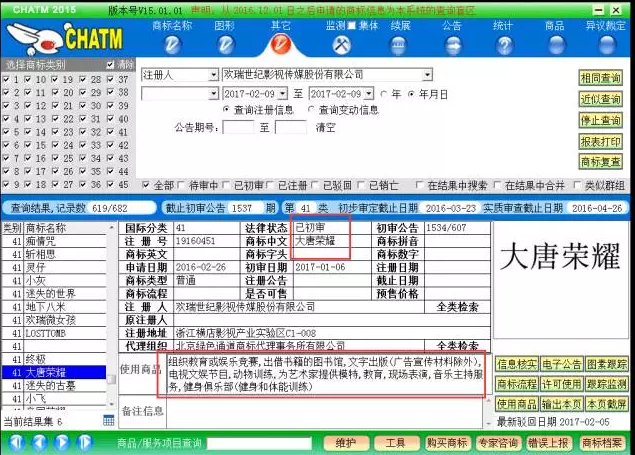Open the 异议裁定 toolbar icon
Image resolution: width=635 pixels, height=455 pixels.
pyautogui.click(x=607, y=45)
